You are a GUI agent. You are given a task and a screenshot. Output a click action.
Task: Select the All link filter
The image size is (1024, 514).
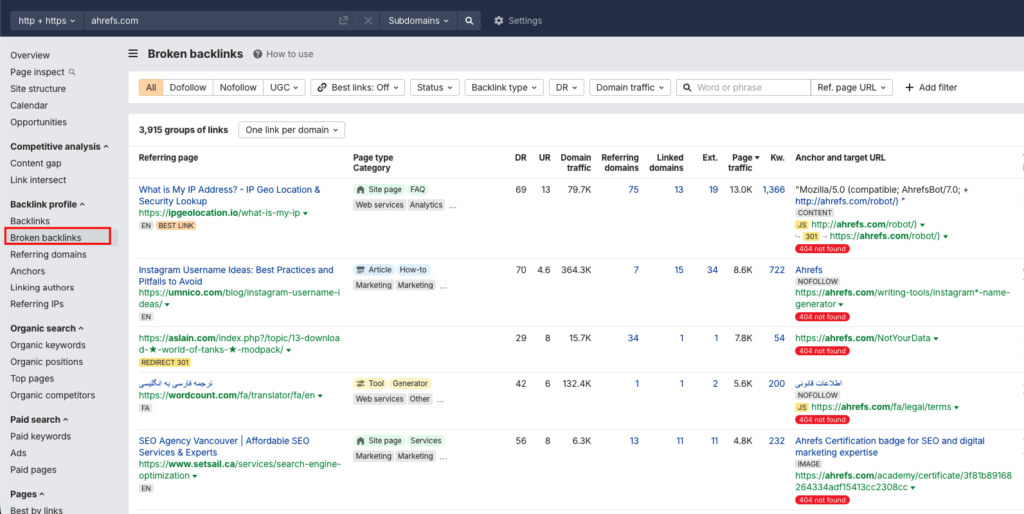tap(151, 88)
